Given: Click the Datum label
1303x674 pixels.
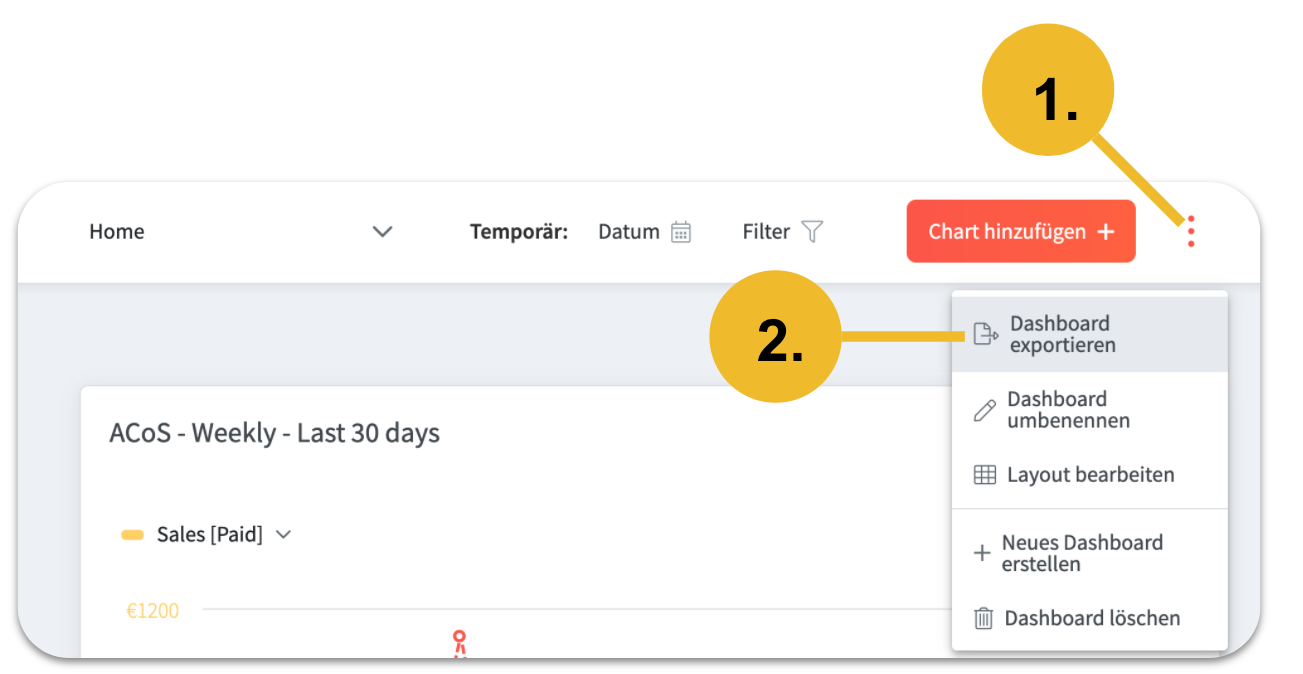Looking at the screenshot, I should pyautogui.click(x=628, y=232).
